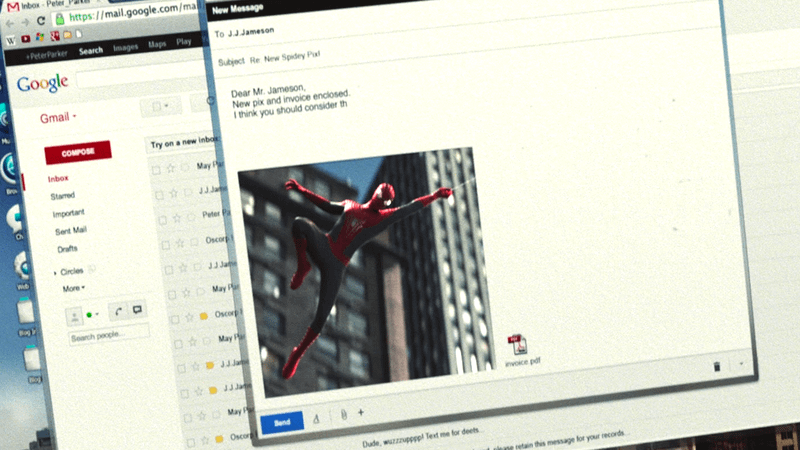This screenshot has width=800, height=450.
Task: Expand the More labels dropdown
Action: (x=73, y=289)
